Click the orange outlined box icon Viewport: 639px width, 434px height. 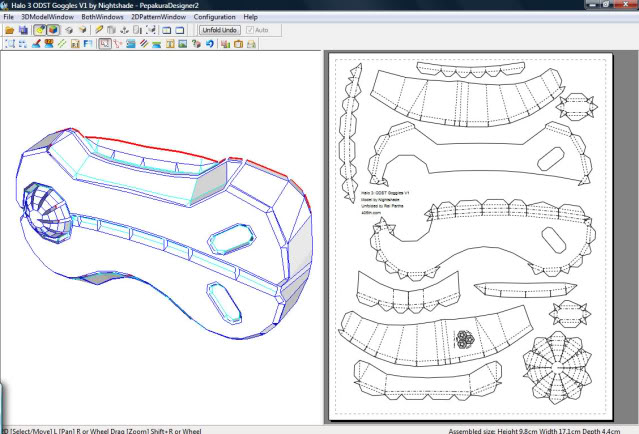238,44
